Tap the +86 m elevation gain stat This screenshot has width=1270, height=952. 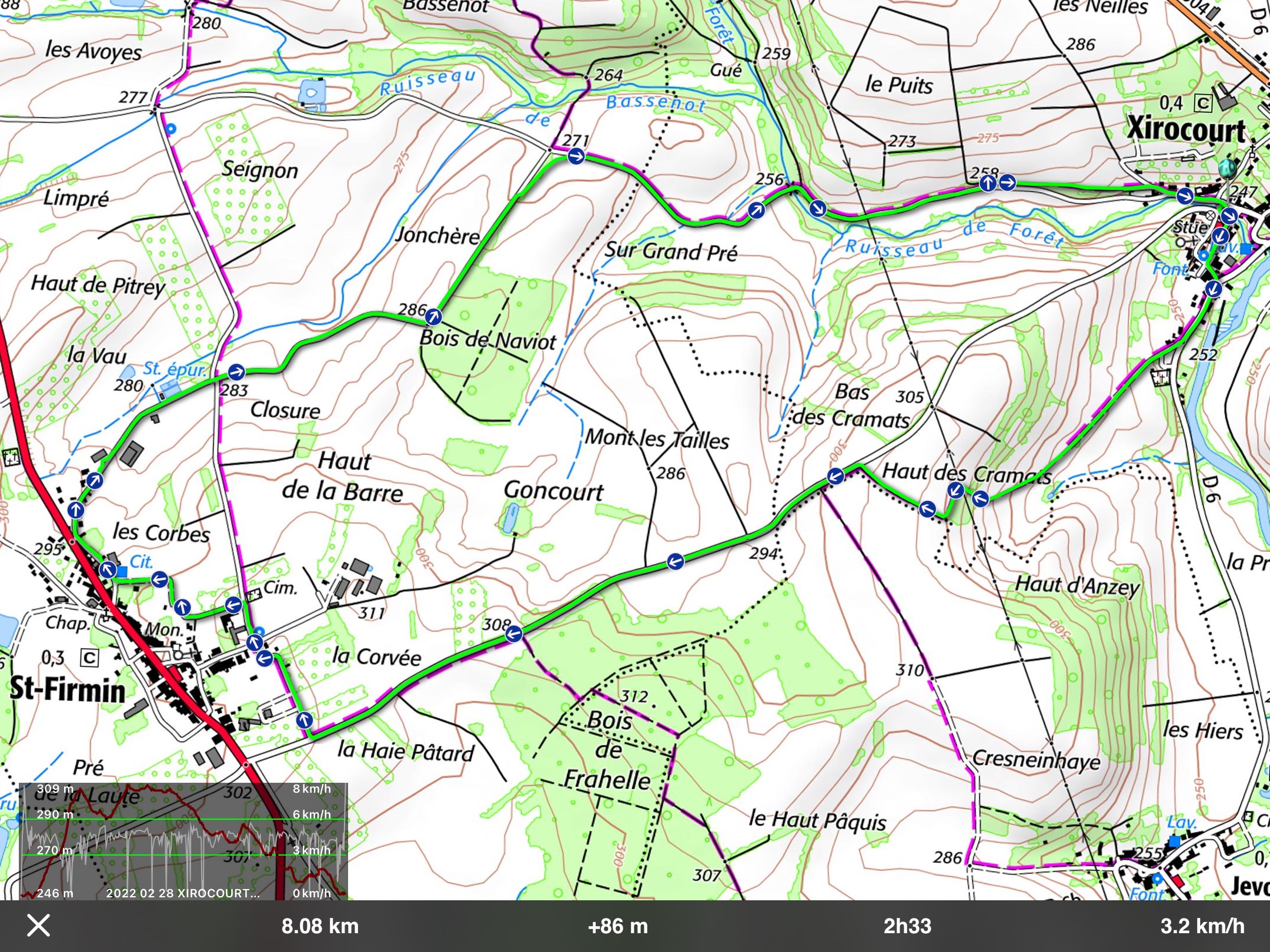[x=618, y=926]
